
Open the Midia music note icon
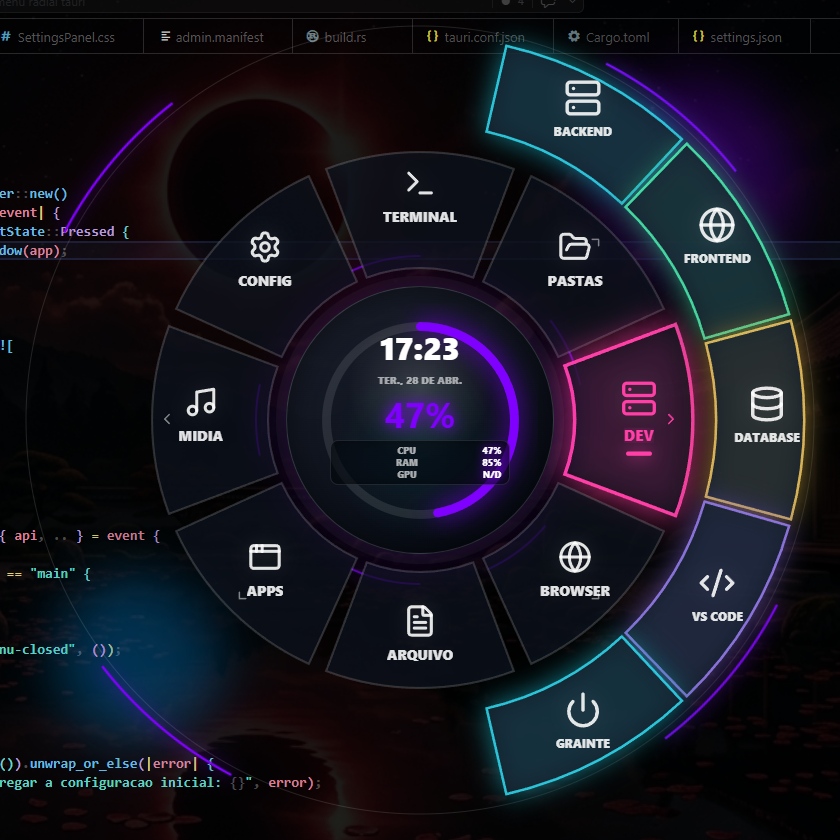pos(200,398)
